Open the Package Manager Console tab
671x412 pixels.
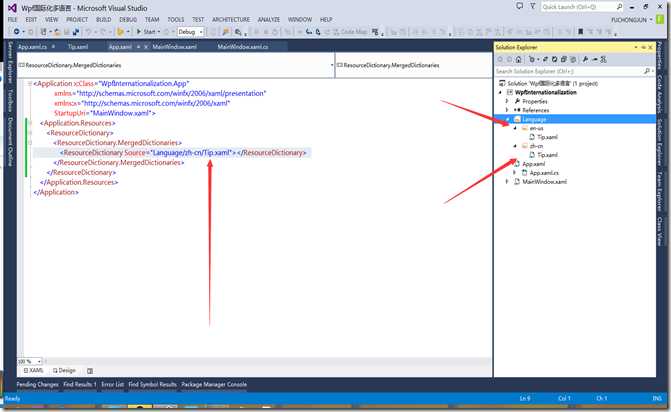coord(214,385)
